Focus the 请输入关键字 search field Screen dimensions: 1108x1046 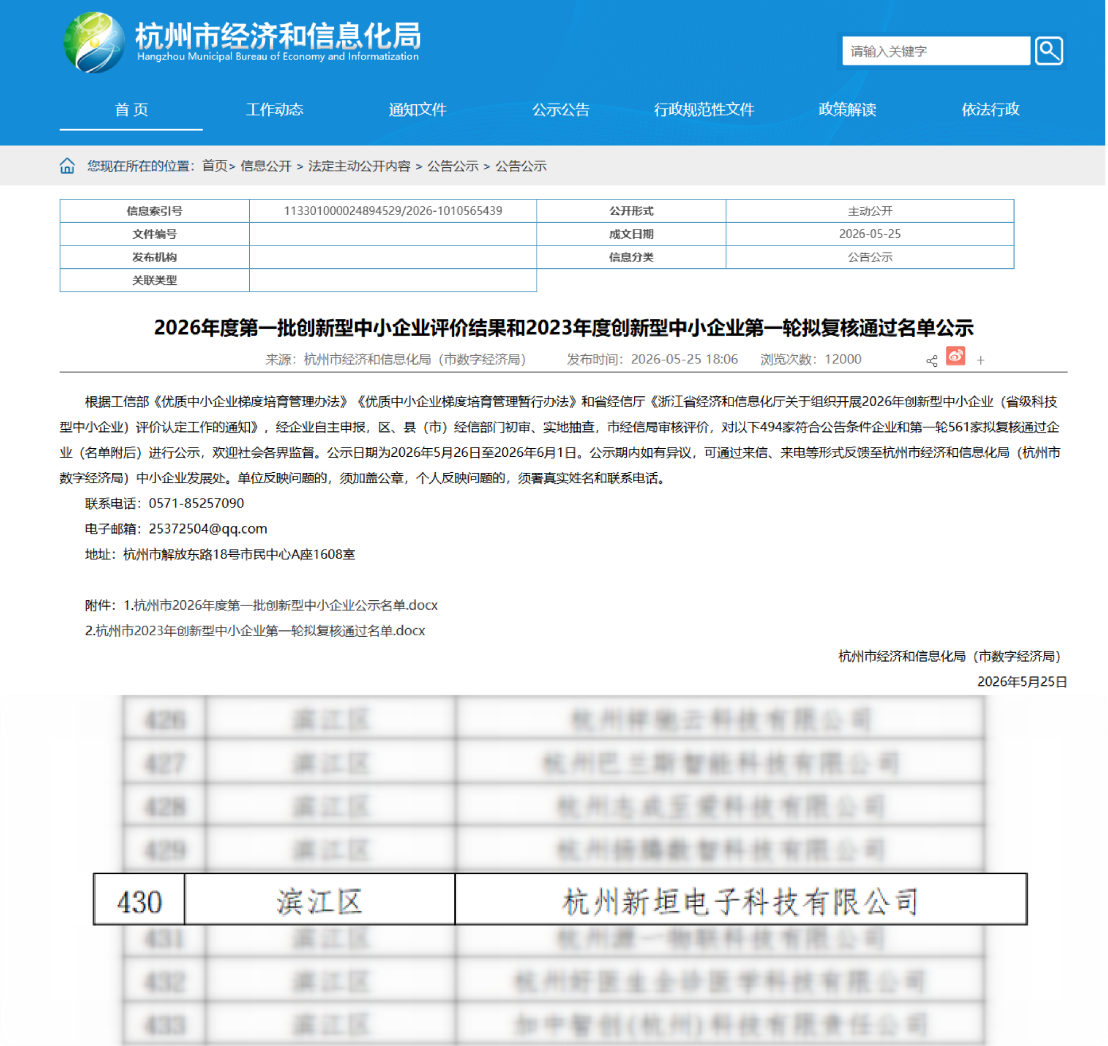936,51
